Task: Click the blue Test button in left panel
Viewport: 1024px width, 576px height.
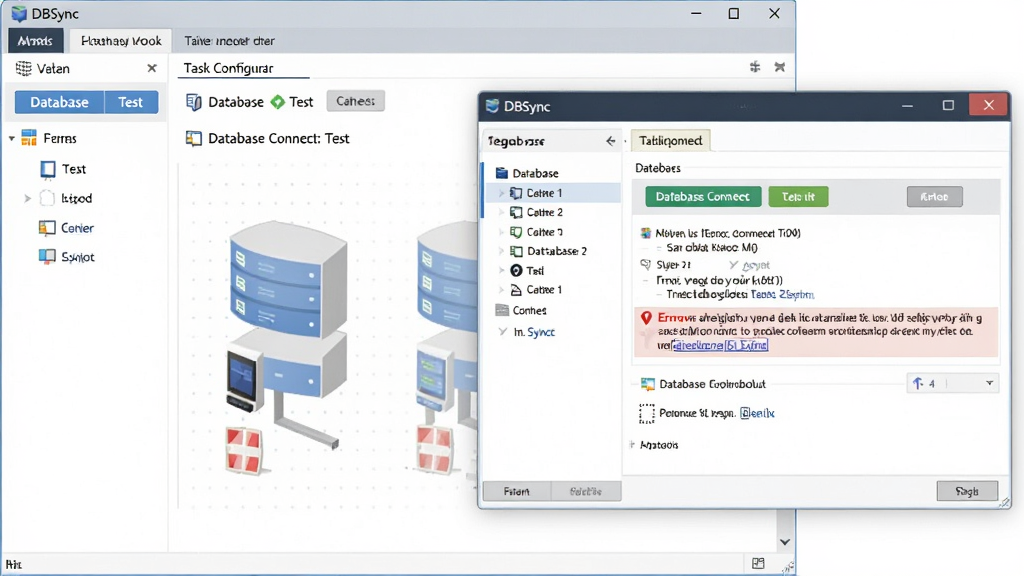Action: point(131,103)
